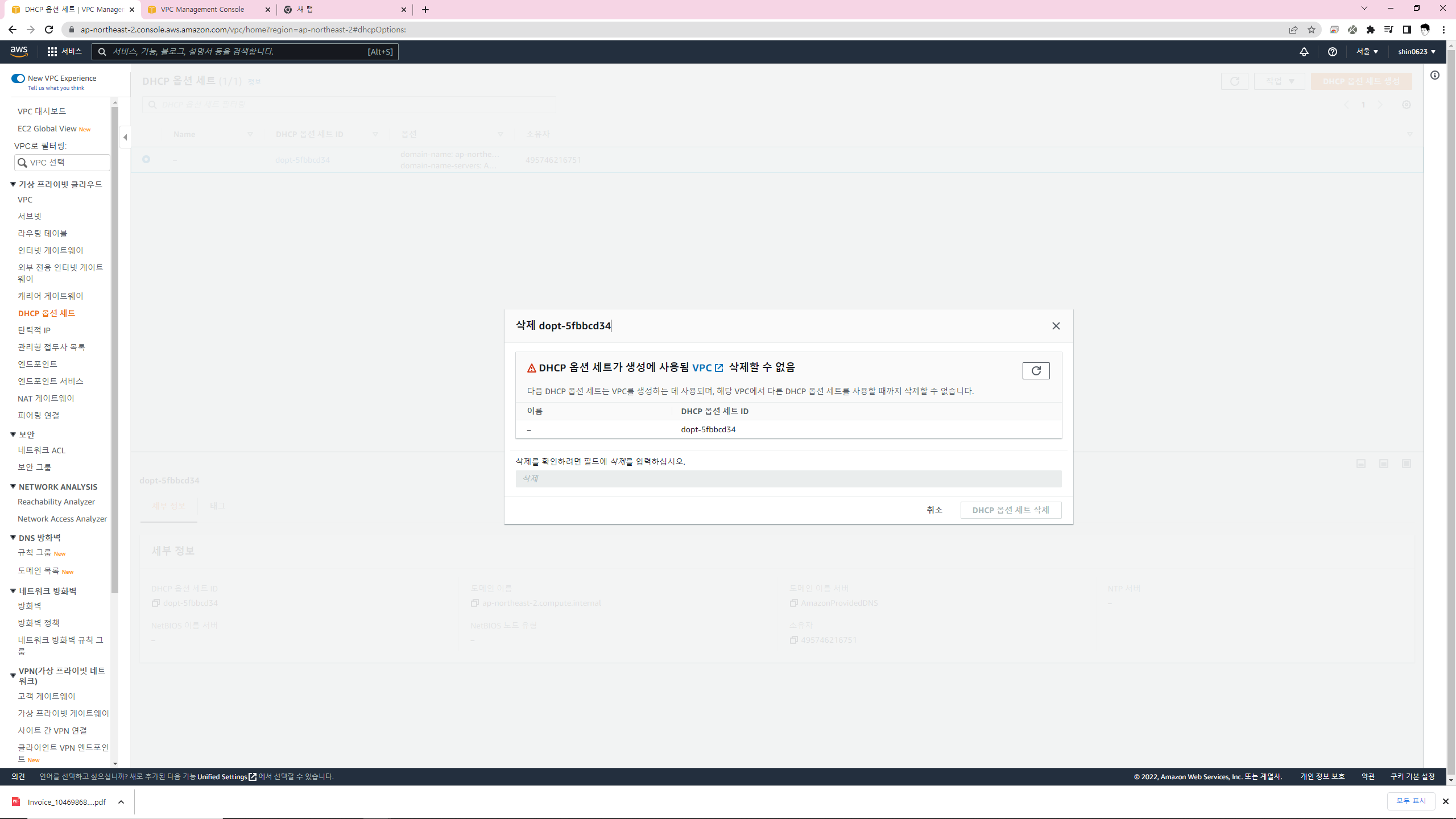The width and height of the screenshot is (1456, 819).
Task: Switch to the VPC Management Console browser tab
Action: tap(202, 9)
